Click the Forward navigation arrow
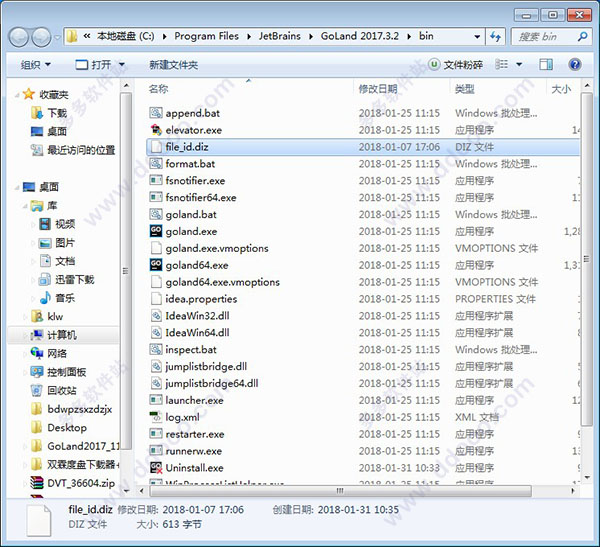Screen dimensions: 600x547 [41, 37]
